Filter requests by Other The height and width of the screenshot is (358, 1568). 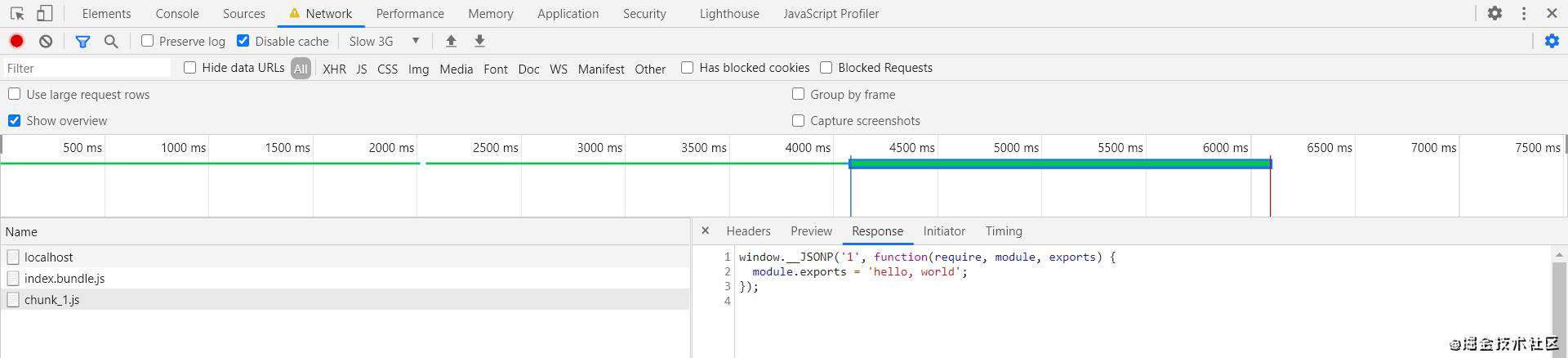point(650,69)
